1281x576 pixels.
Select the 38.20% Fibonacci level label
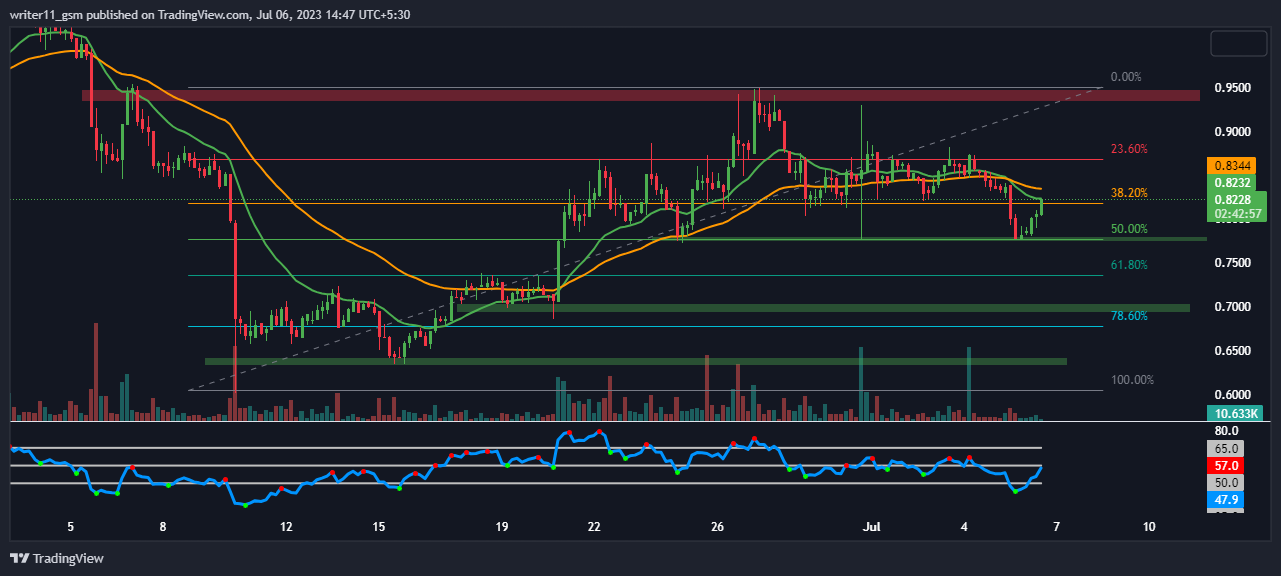coord(1129,193)
